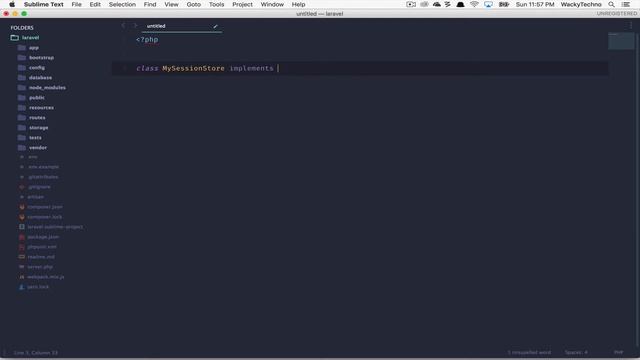Click the composer.json file icon
Viewport: 640px width, 360px height.
click(x=22, y=207)
